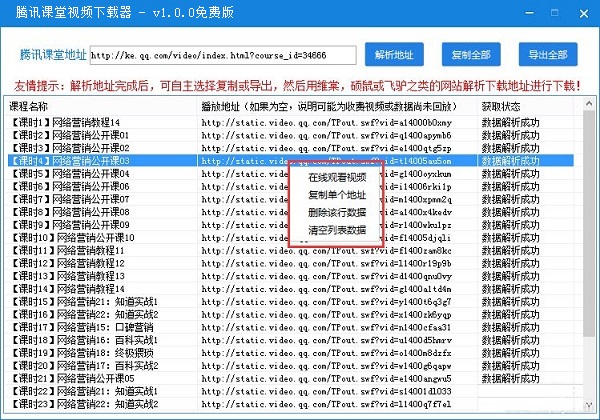Select row 【课时10】网络营销公开课10
The image size is (600, 420).
point(290,238)
